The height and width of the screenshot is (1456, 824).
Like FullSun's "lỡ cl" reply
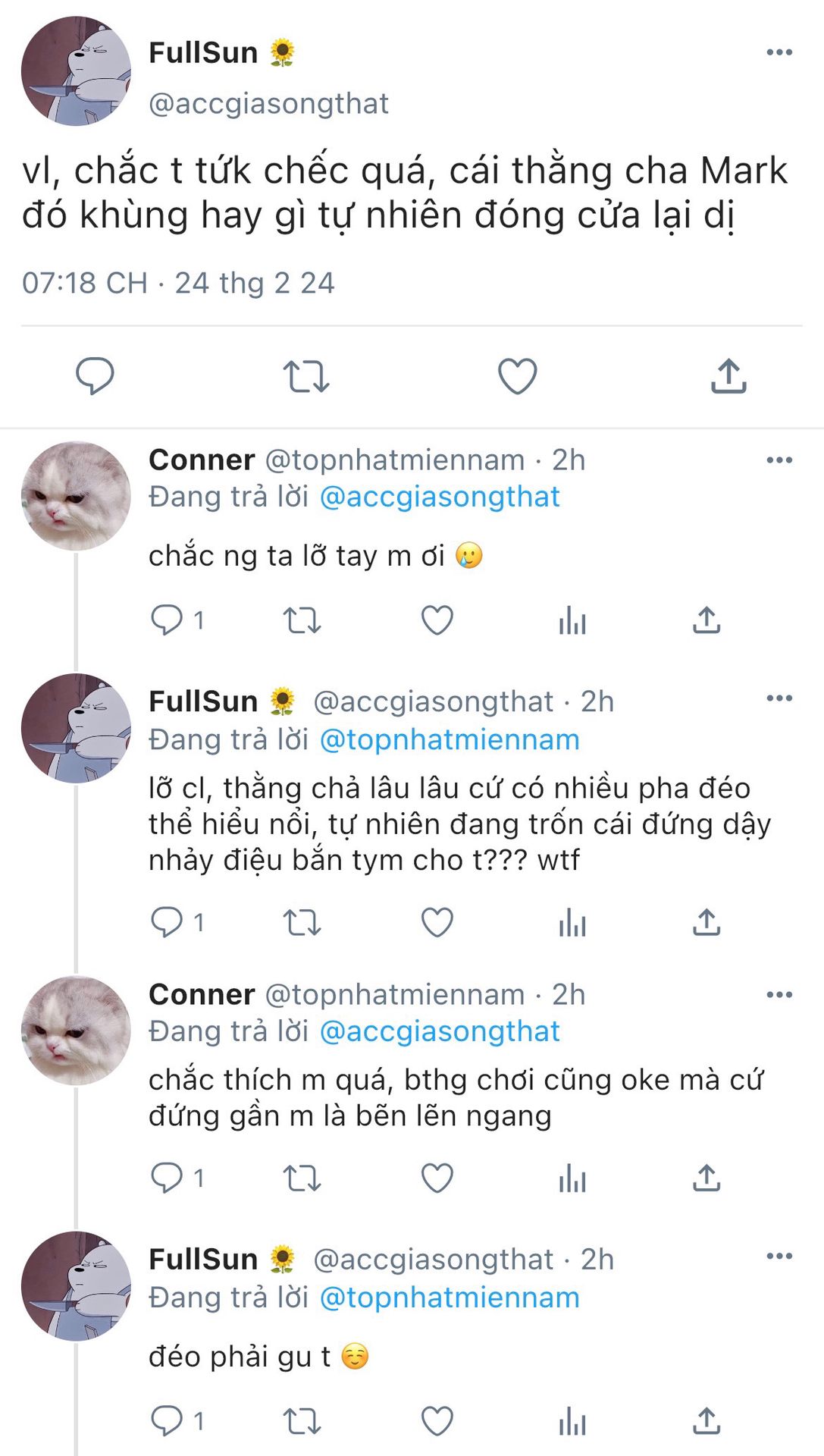[437, 922]
